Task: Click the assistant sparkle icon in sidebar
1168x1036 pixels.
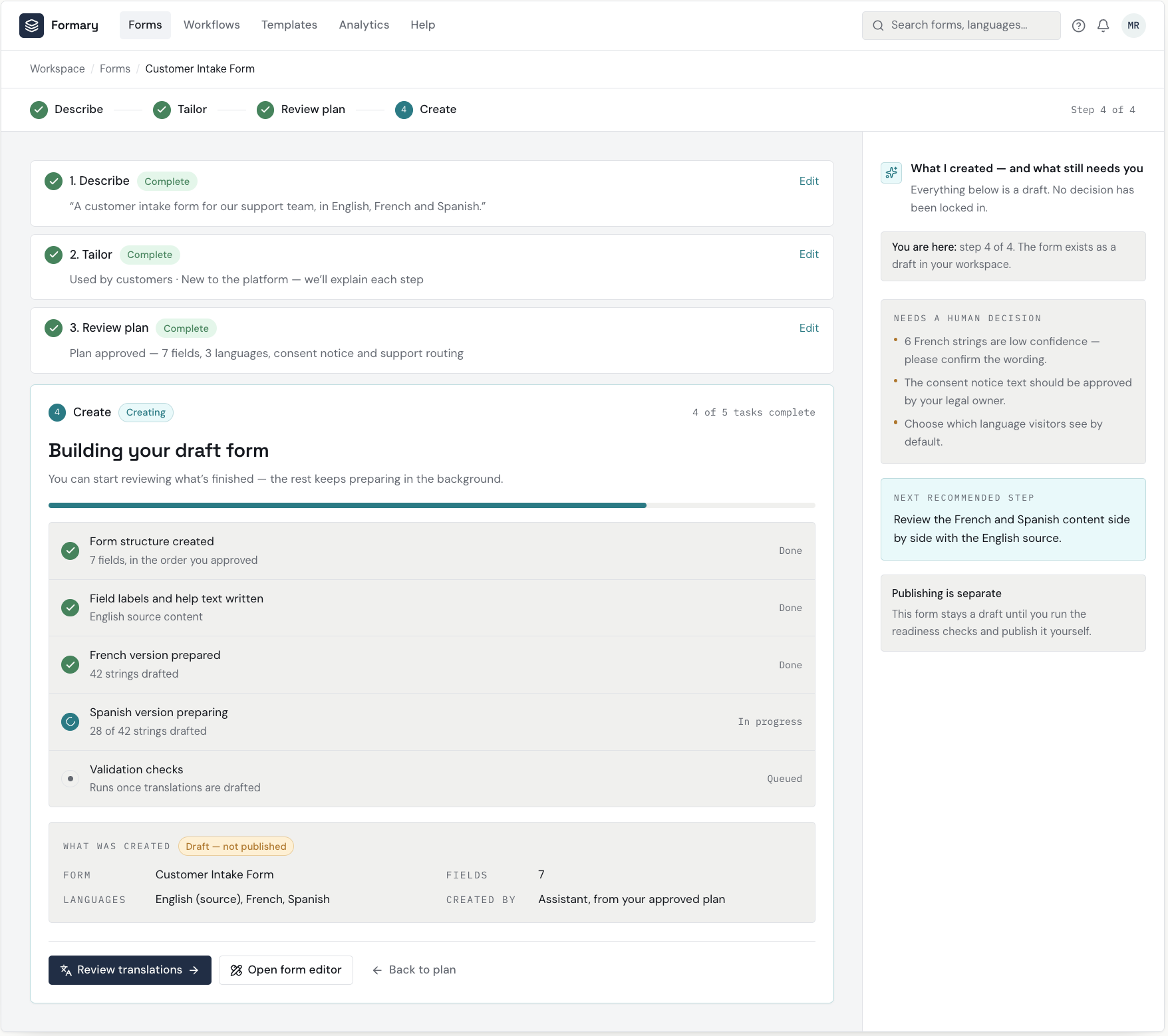Action: tap(891, 173)
